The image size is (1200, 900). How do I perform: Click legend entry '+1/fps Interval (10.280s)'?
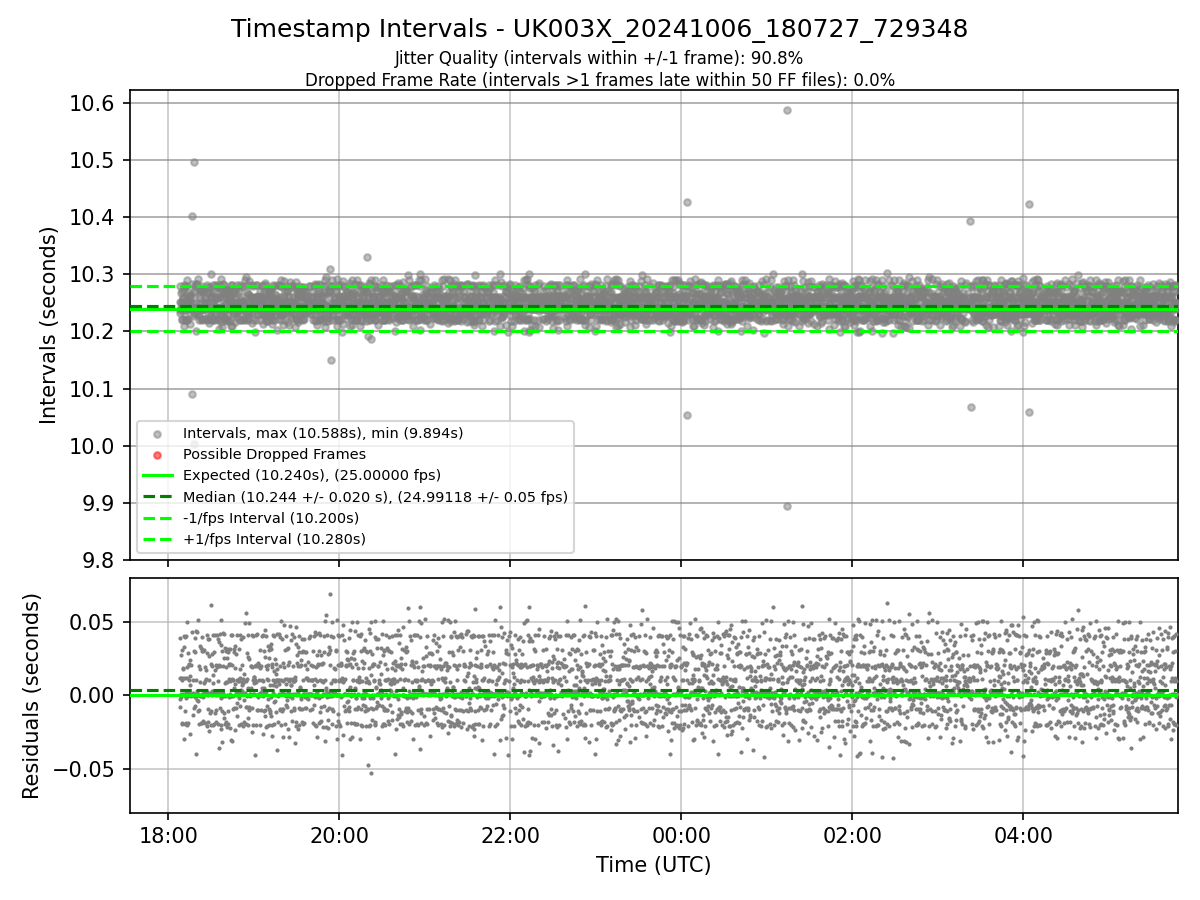click(x=274, y=539)
